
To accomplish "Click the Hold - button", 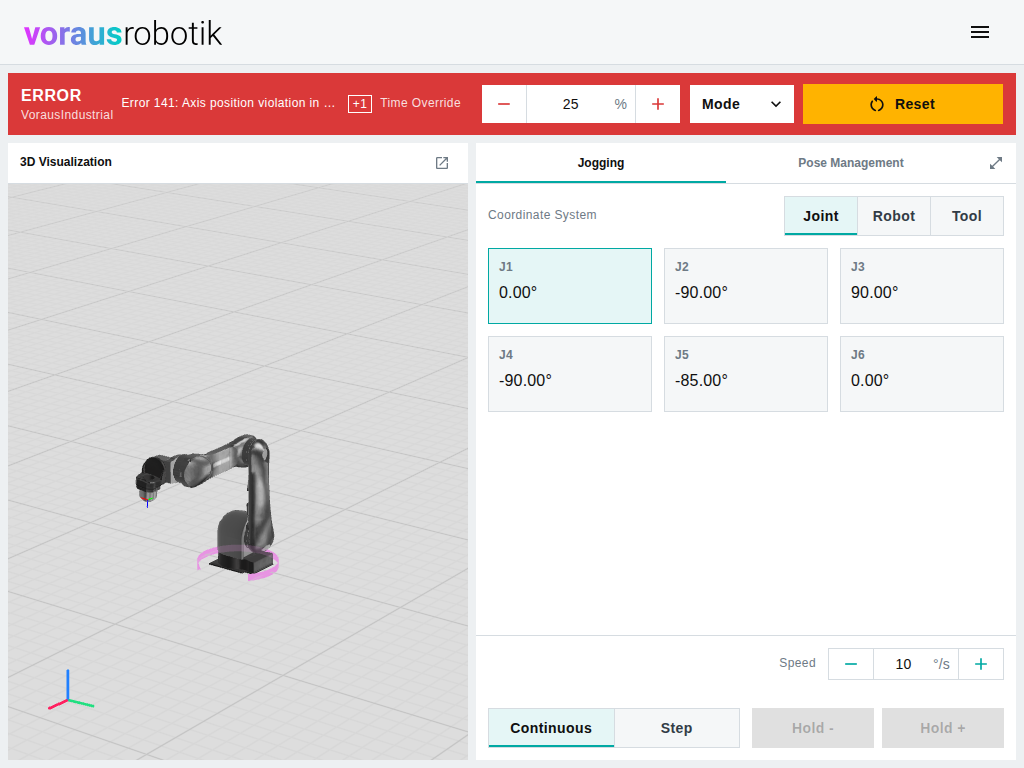I will pyautogui.click(x=812, y=728).
